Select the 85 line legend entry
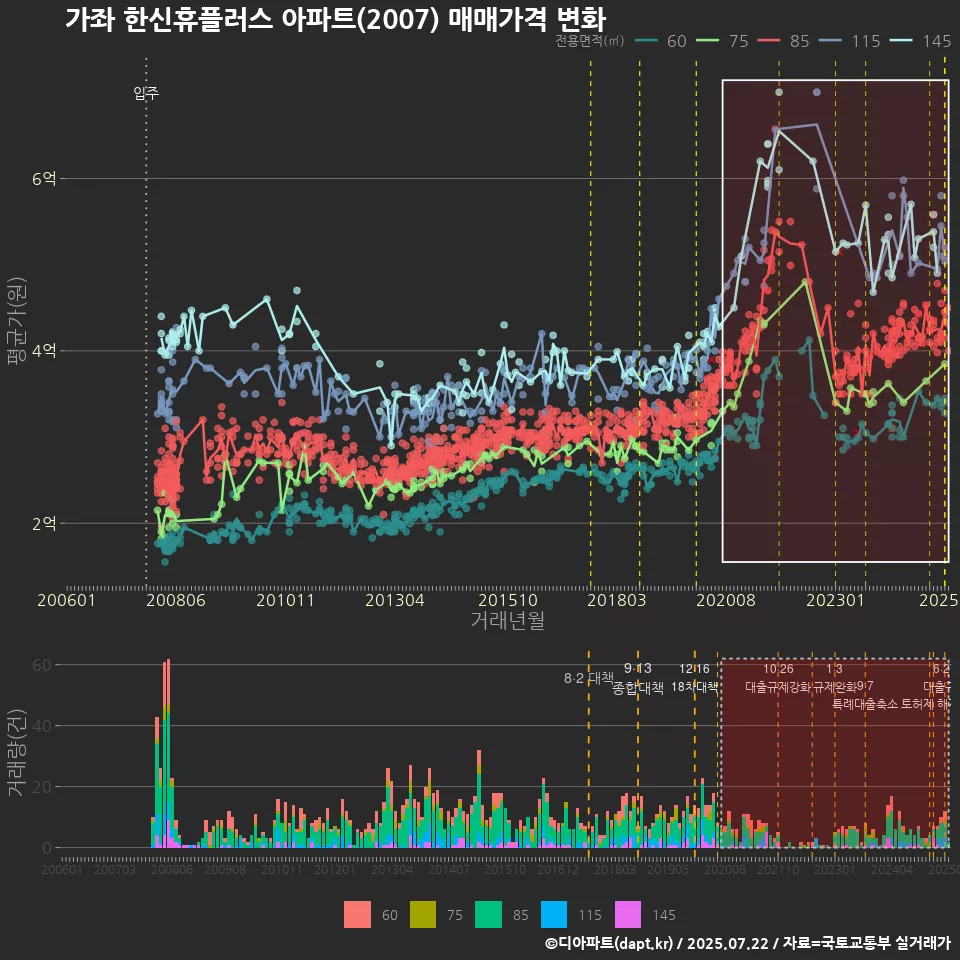Viewport: 960px width, 960px height. [x=784, y=41]
